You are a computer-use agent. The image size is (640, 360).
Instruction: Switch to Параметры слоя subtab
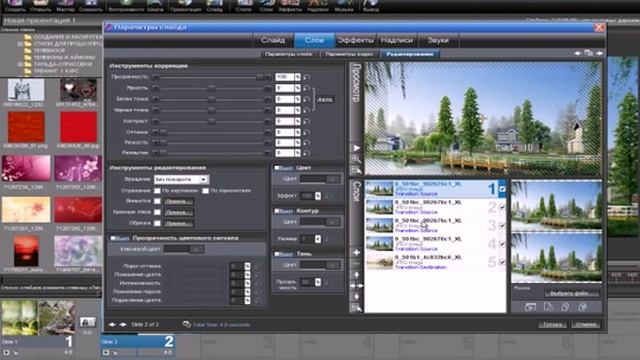[x=289, y=54]
